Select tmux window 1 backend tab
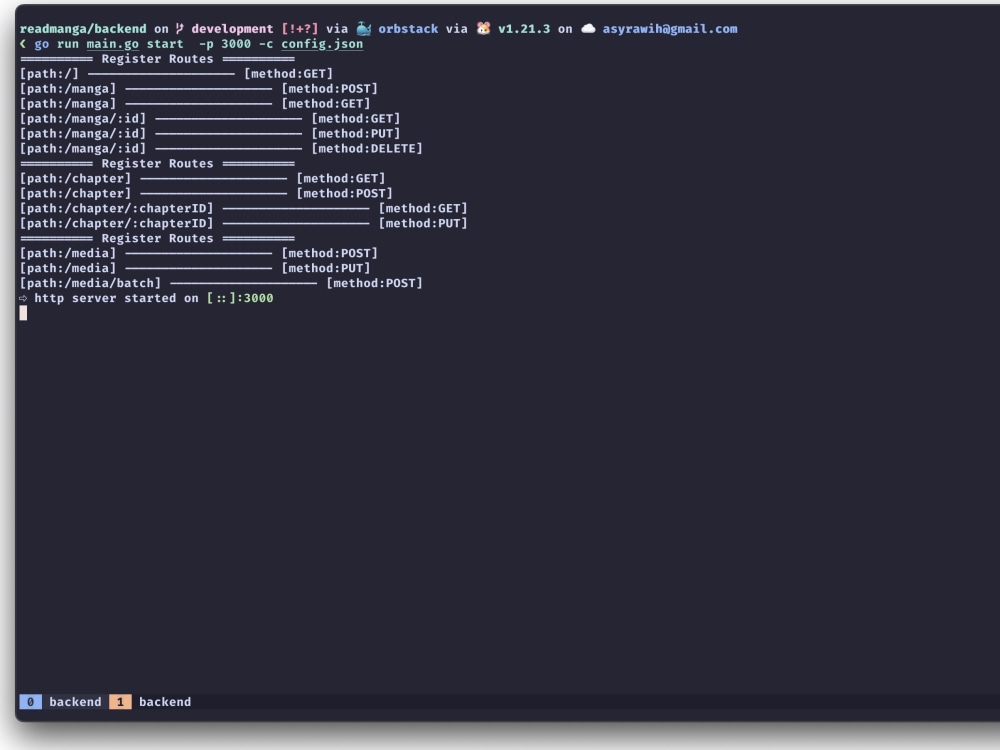1000x750 pixels. pyautogui.click(x=151, y=702)
